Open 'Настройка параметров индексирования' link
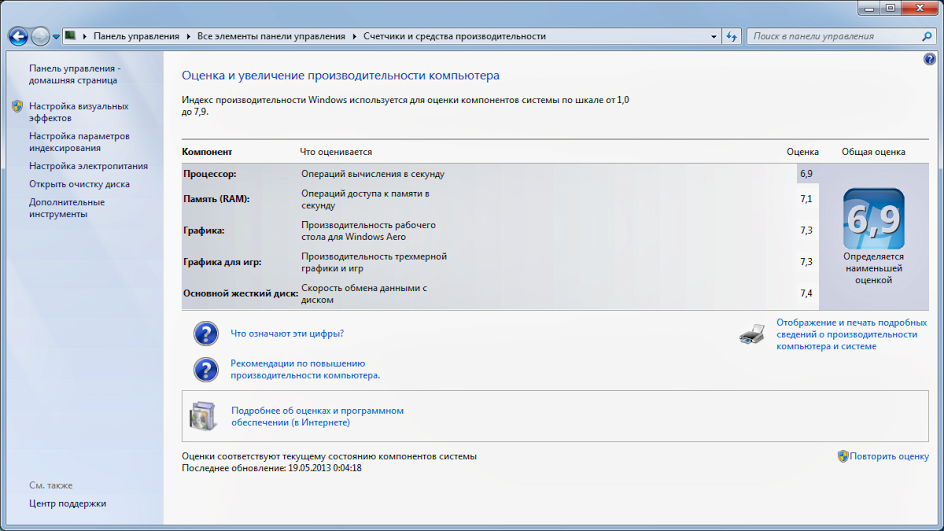The width and height of the screenshot is (944, 531). click(79, 142)
